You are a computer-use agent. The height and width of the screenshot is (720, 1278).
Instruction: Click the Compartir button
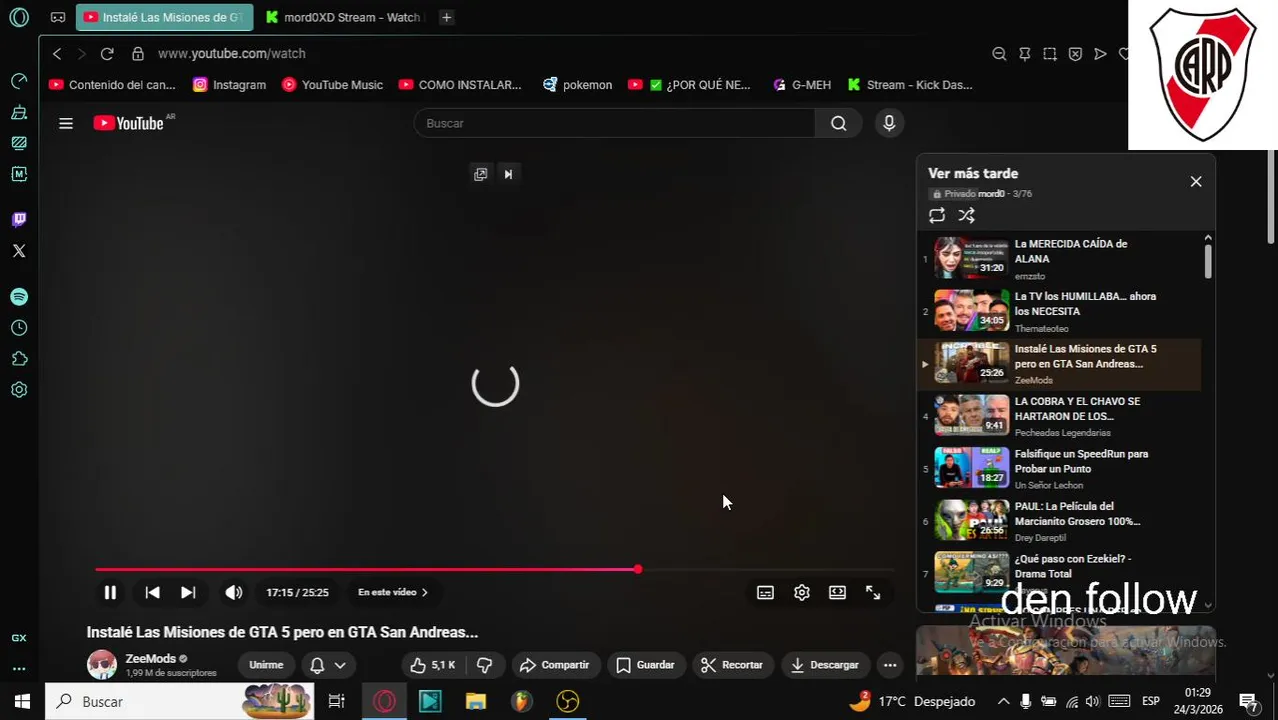pos(554,665)
